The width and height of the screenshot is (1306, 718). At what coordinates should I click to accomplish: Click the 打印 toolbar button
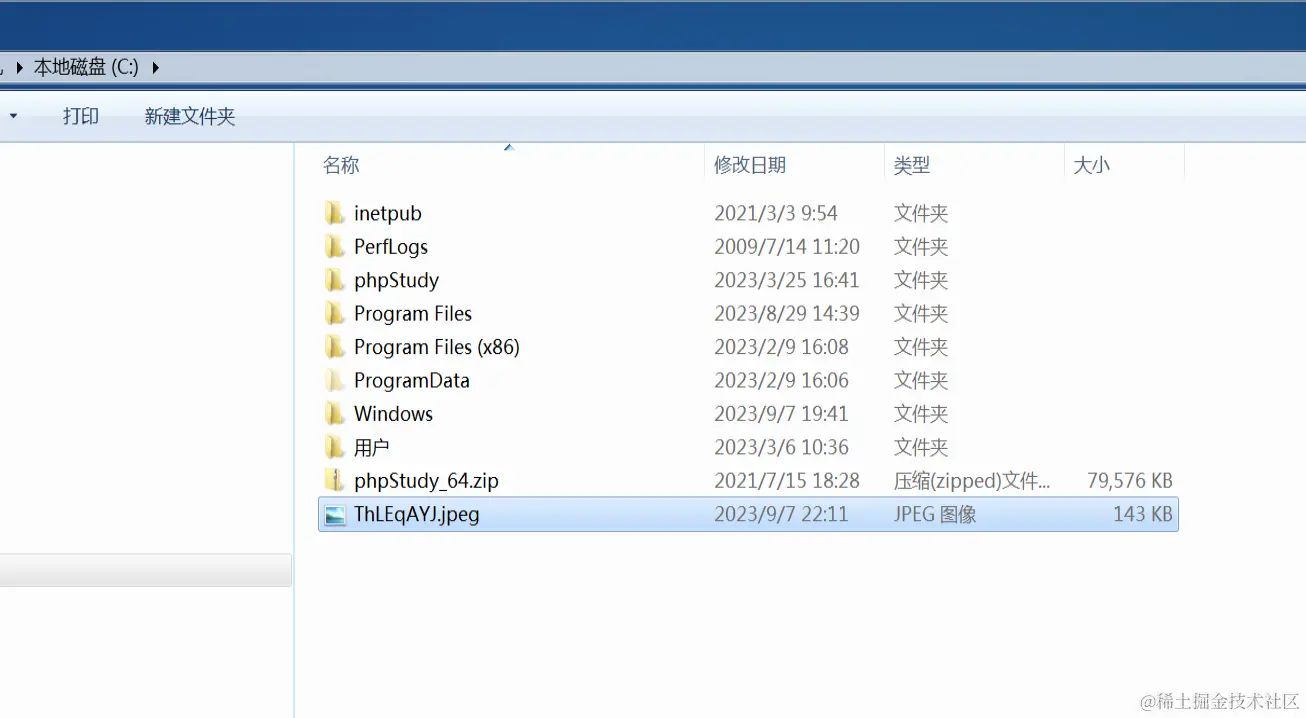click(x=81, y=116)
